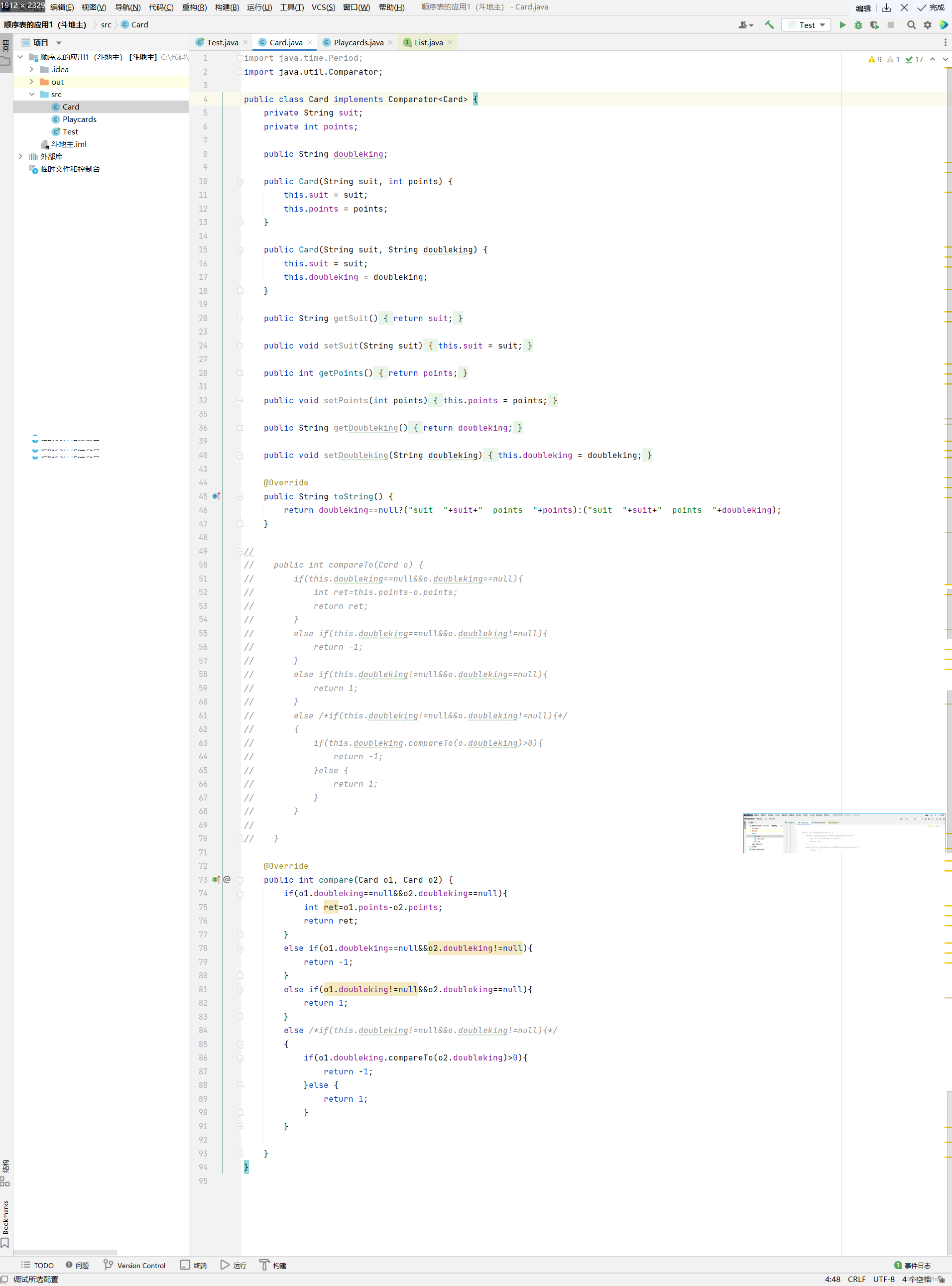Open Search Everywhere magnifier
The image size is (952, 1286).
coord(911,25)
